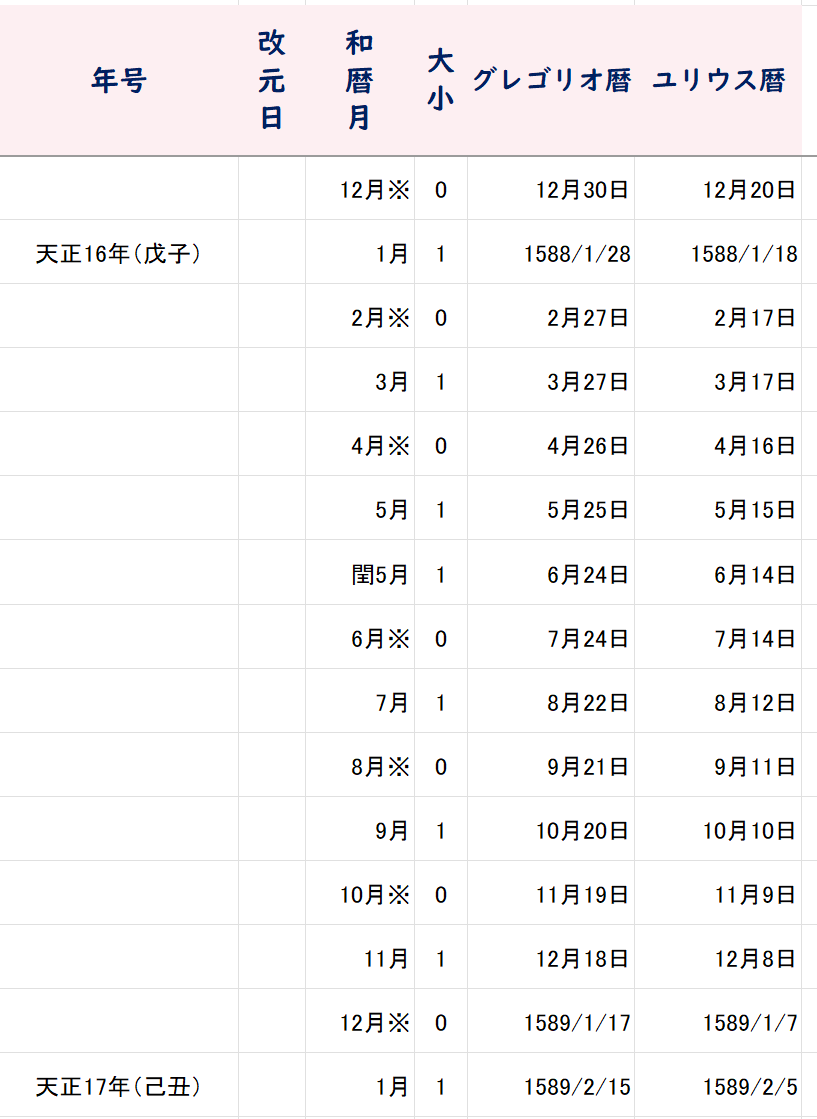Select the 10月※ month cell

(x=360, y=893)
